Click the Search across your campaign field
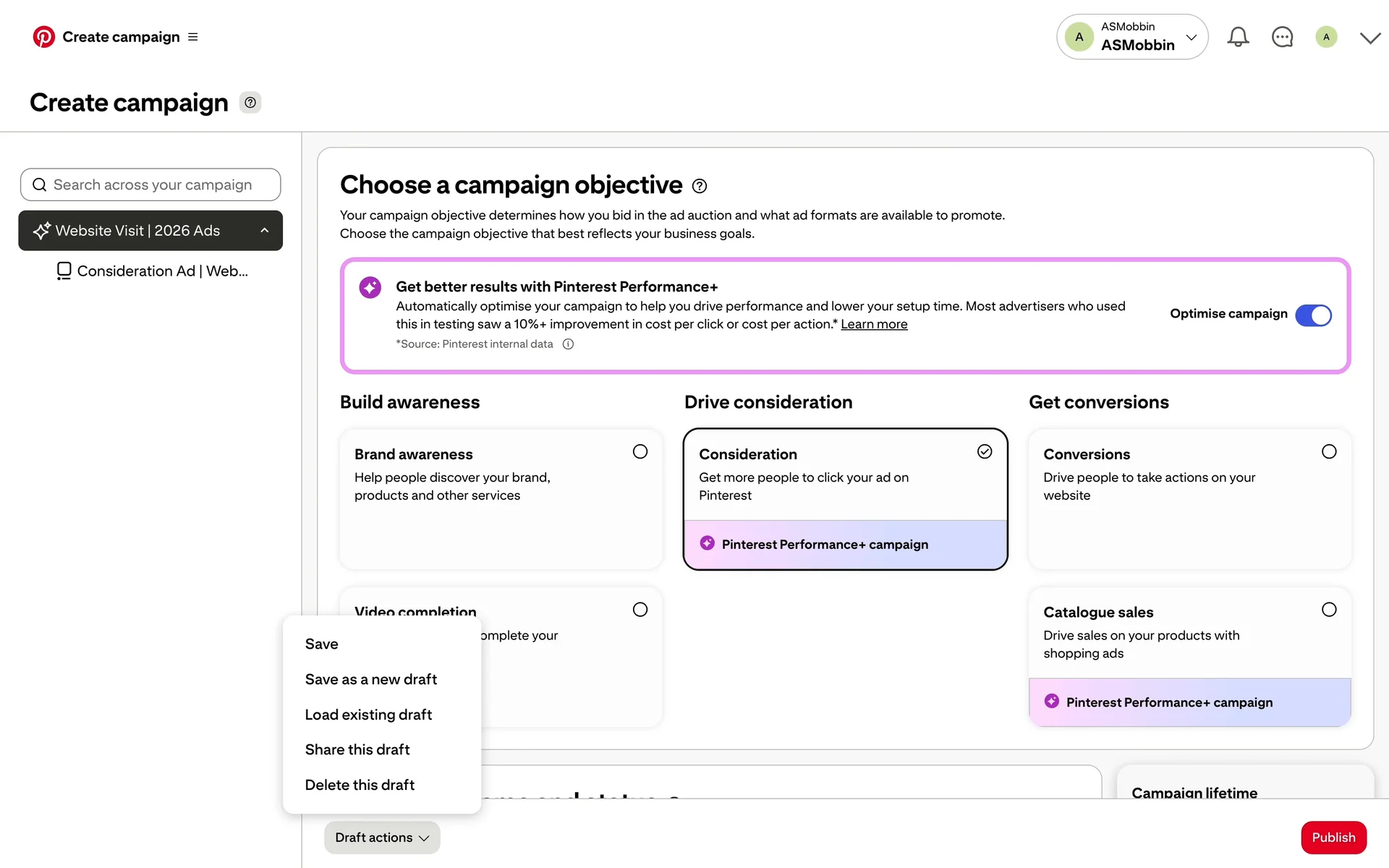The height and width of the screenshot is (868, 1389). click(151, 185)
